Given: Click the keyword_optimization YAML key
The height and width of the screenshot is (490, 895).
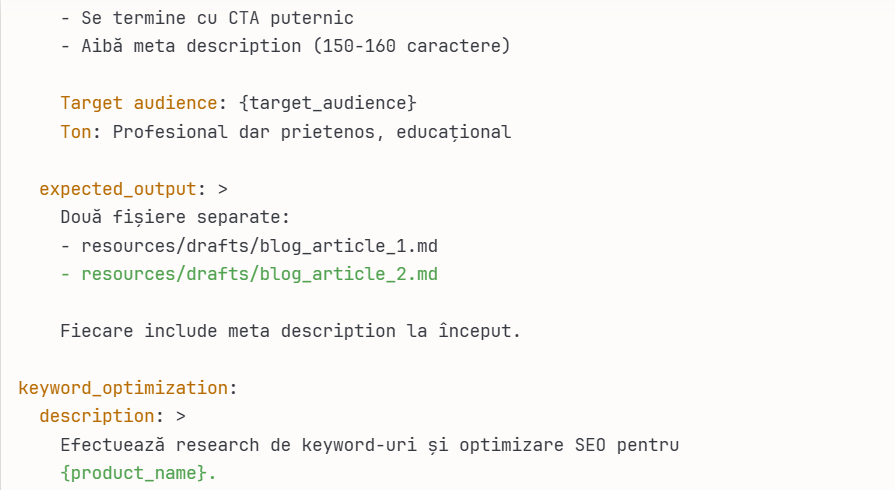Looking at the screenshot, I should coord(123,387).
